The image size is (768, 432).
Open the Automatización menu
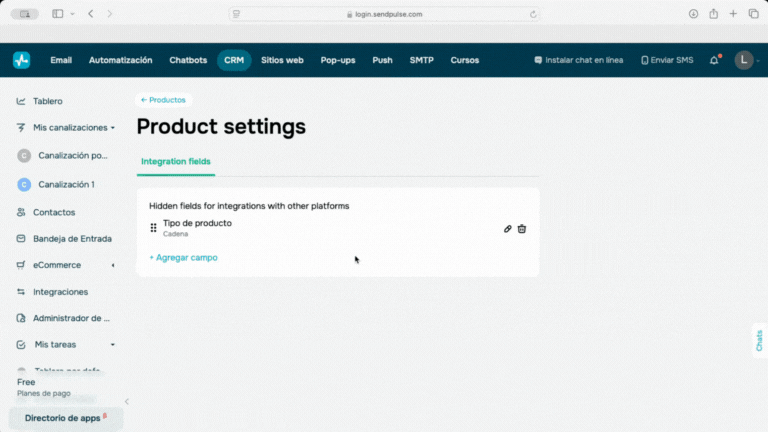[120, 60]
